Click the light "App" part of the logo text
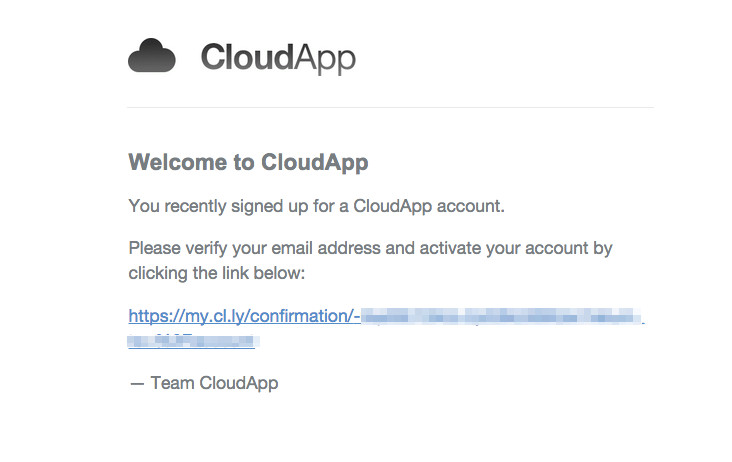 point(324,59)
